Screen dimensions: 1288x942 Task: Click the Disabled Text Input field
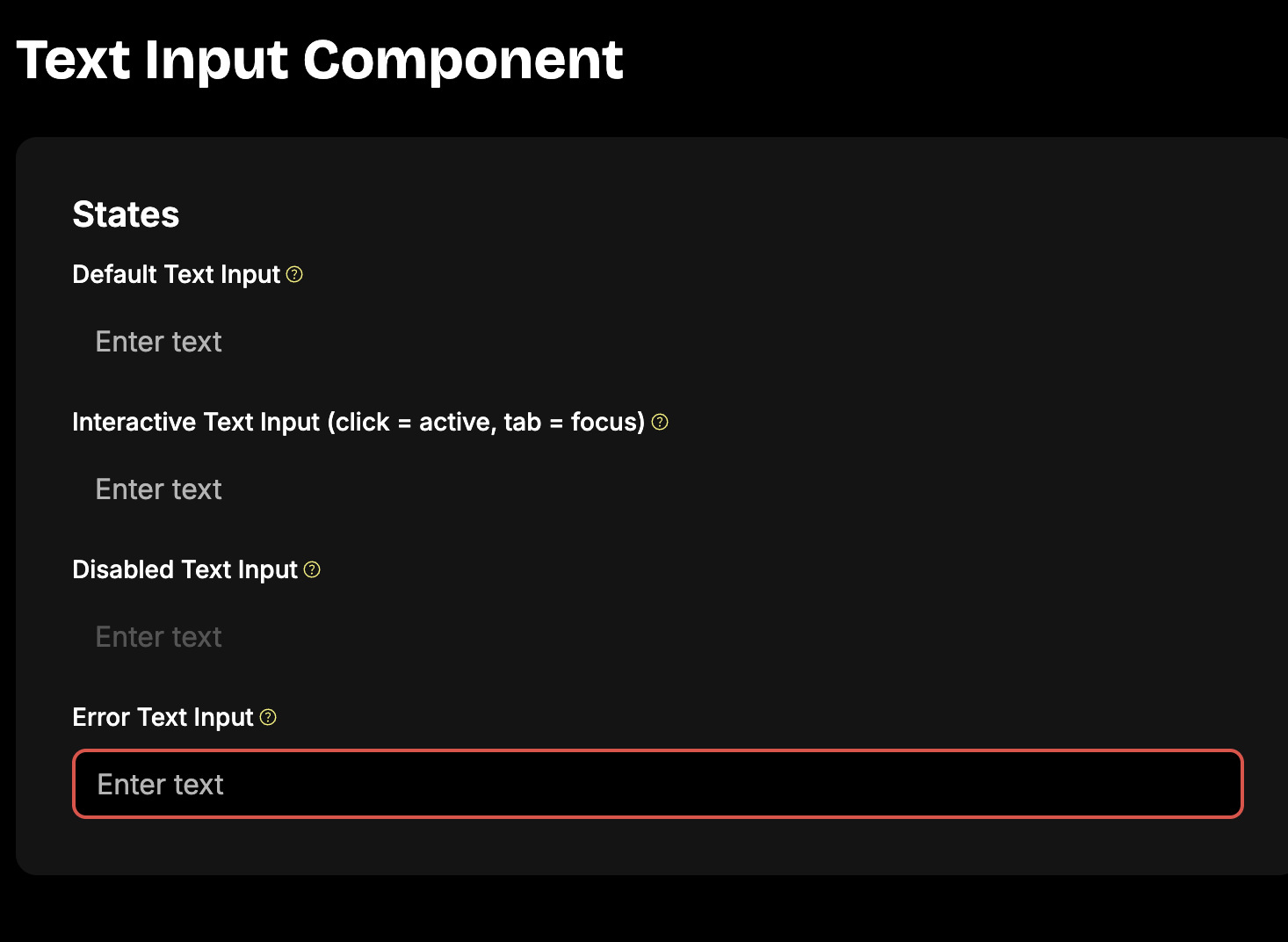[658, 636]
